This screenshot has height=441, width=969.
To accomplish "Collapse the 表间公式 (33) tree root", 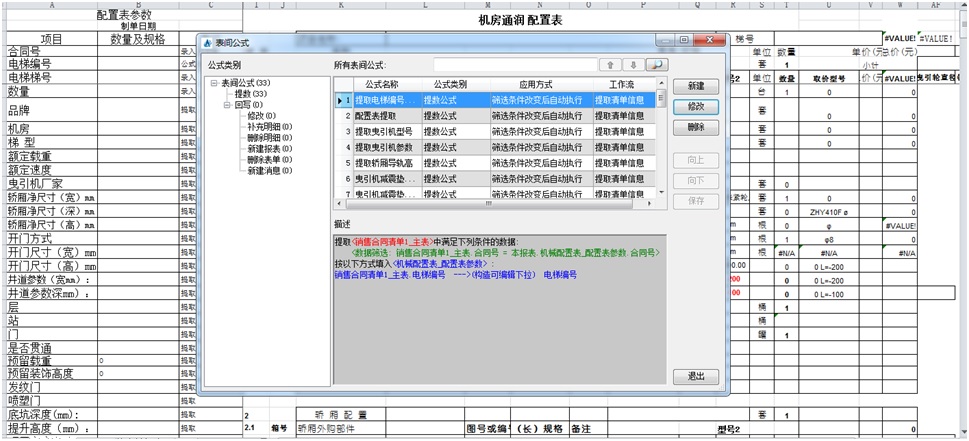I will [x=214, y=83].
